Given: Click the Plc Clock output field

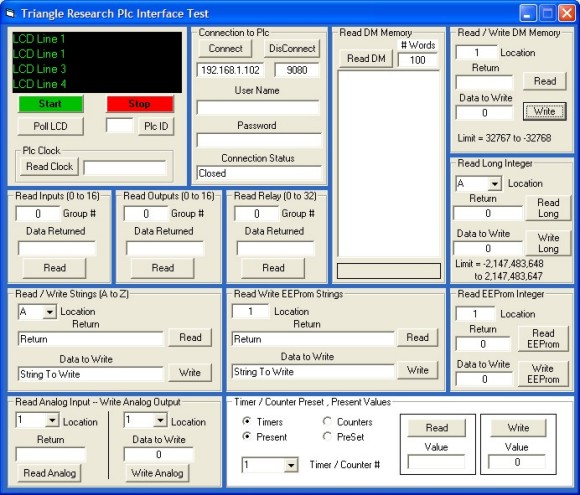Looking at the screenshot, I should click(125, 168).
